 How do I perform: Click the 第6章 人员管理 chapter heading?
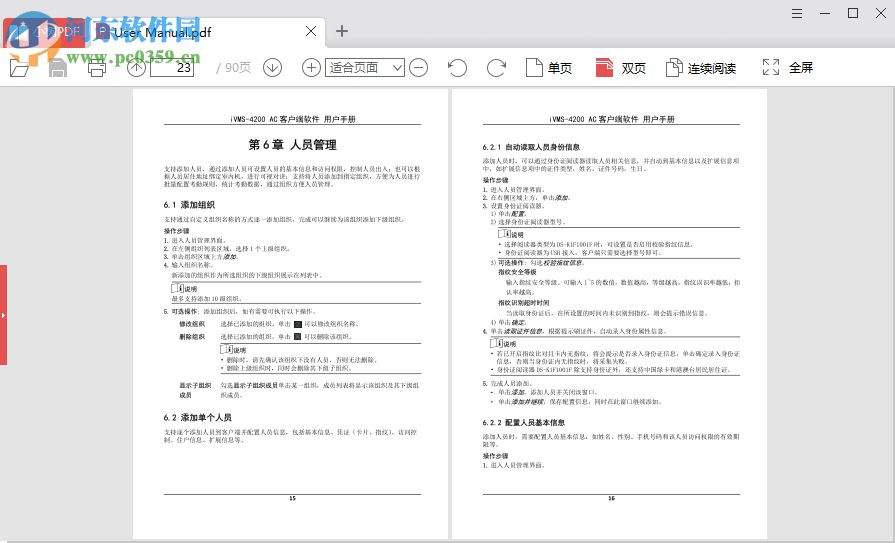(x=292, y=145)
